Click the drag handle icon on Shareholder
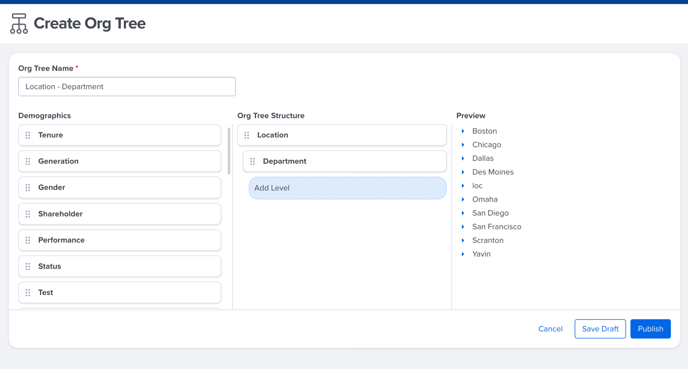Viewport: 688px width, 369px height. click(x=28, y=214)
